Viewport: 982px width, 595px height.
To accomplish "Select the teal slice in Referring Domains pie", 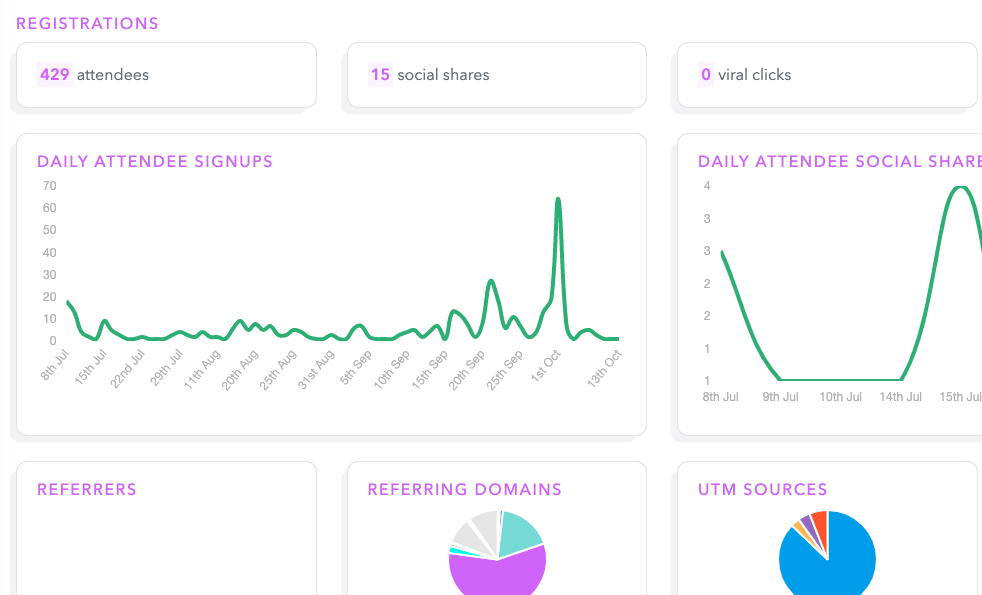I will click(520, 532).
